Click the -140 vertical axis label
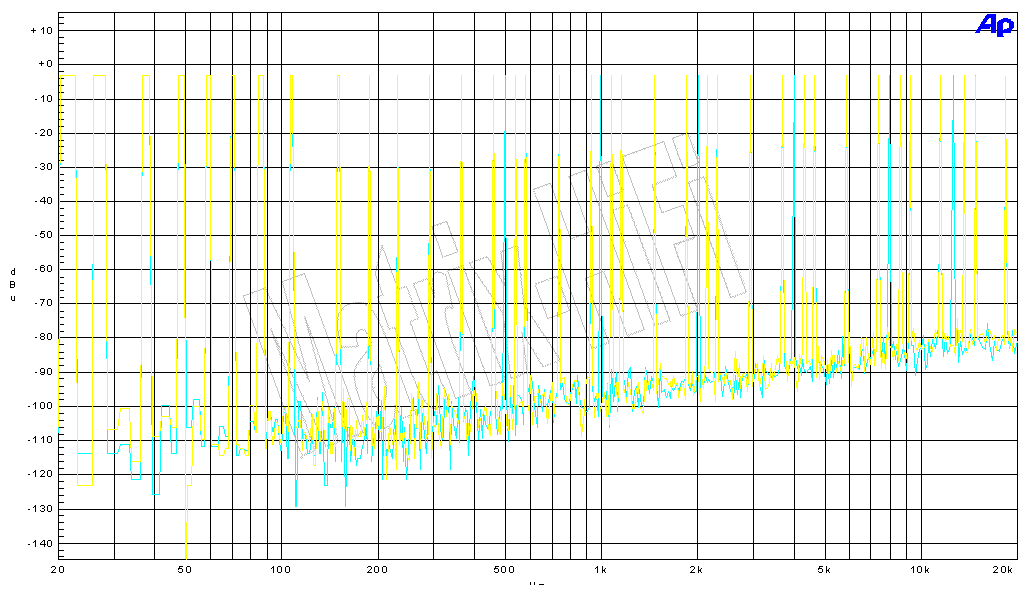Screen dimensions: 1033x599 [x=39, y=543]
